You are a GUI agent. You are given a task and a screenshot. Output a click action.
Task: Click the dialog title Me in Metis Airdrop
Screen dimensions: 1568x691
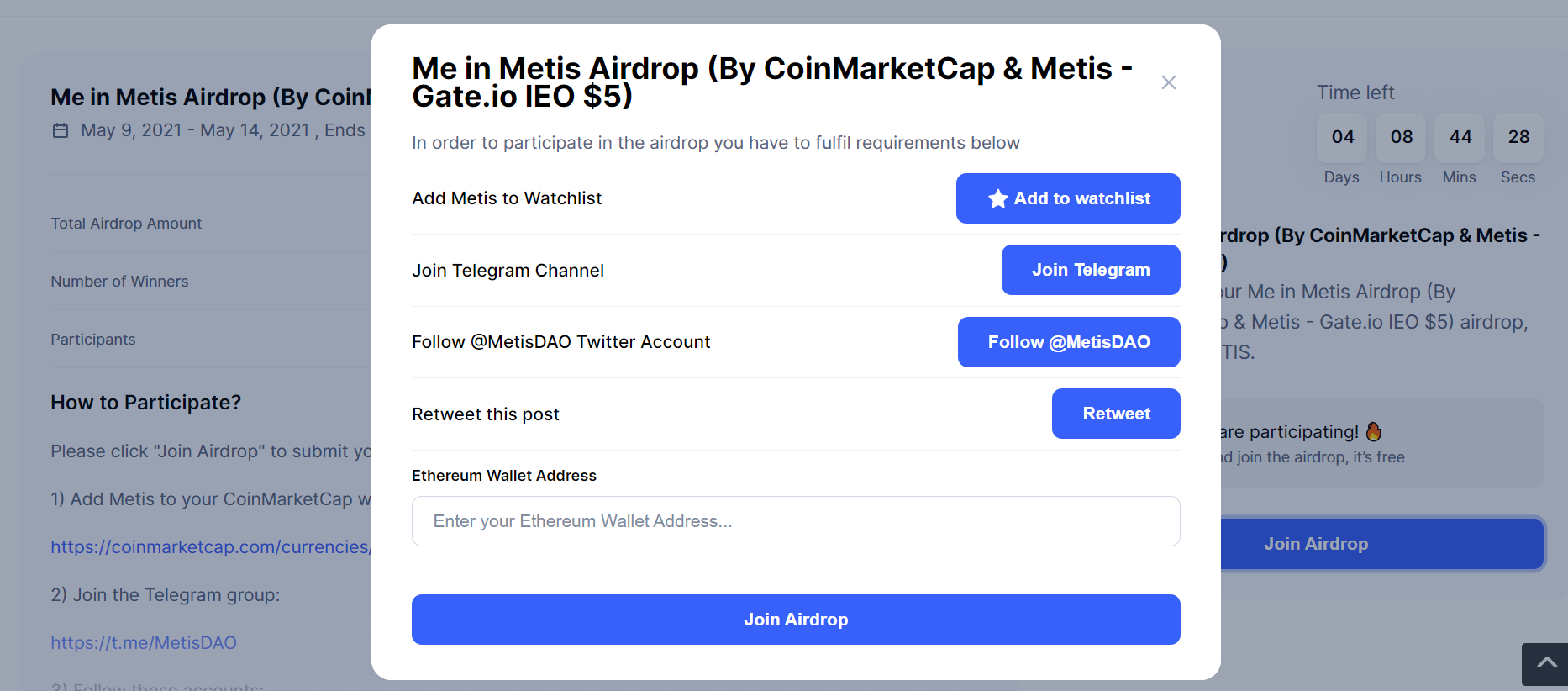772,82
